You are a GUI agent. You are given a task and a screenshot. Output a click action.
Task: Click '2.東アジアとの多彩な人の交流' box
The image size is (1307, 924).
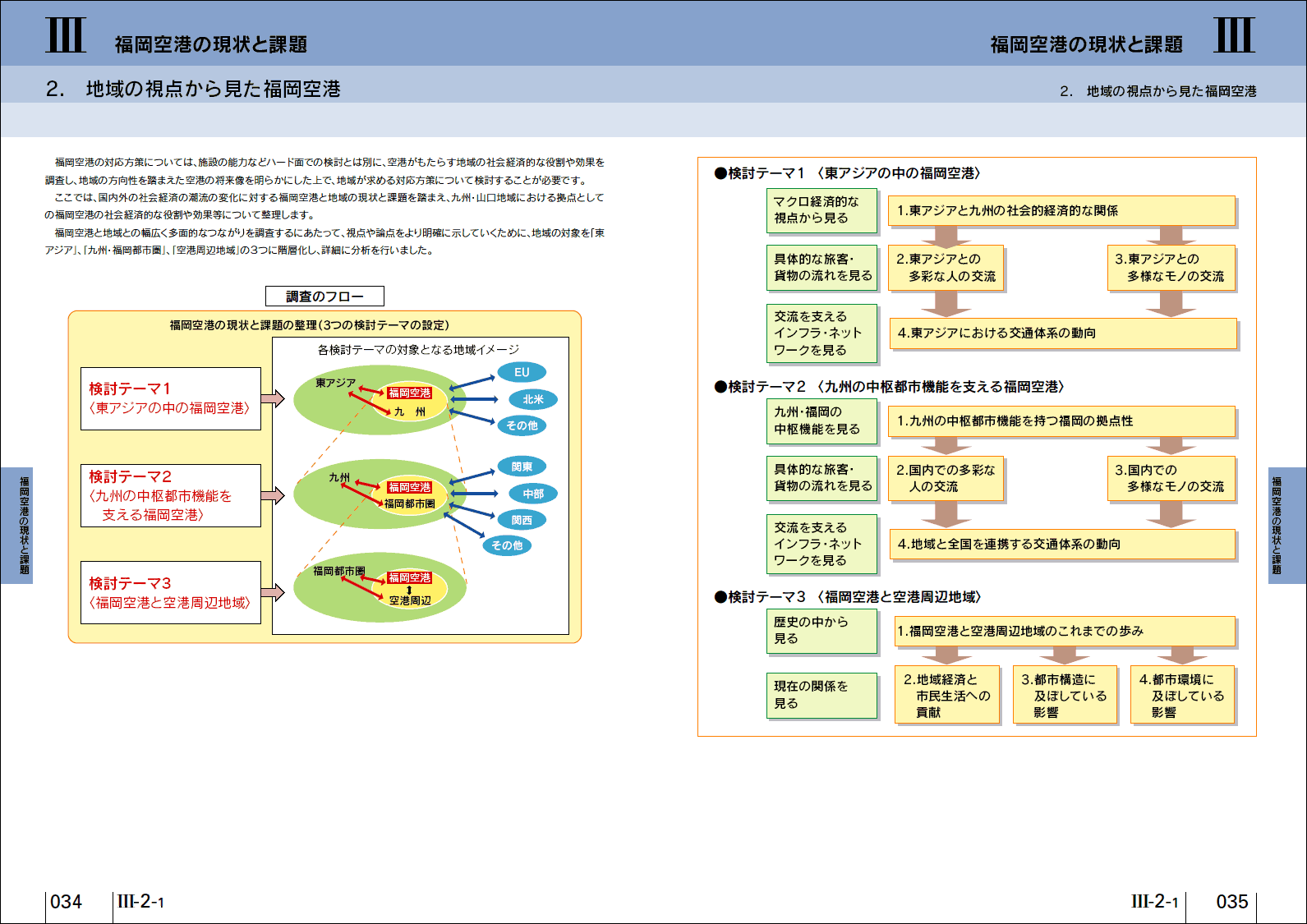946,268
